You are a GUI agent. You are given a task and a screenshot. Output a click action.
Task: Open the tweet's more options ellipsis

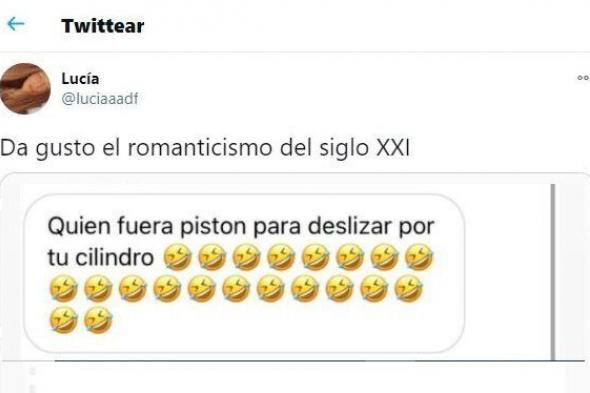[583, 78]
